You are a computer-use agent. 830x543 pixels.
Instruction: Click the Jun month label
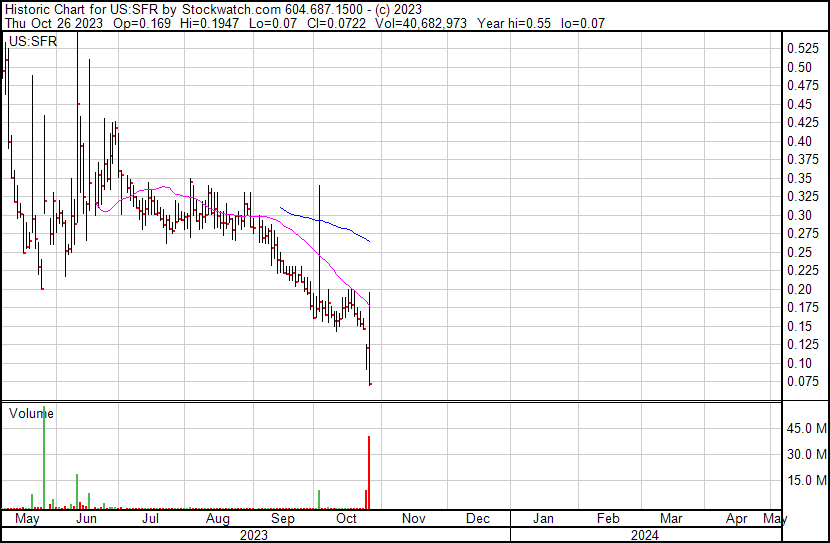pos(86,519)
